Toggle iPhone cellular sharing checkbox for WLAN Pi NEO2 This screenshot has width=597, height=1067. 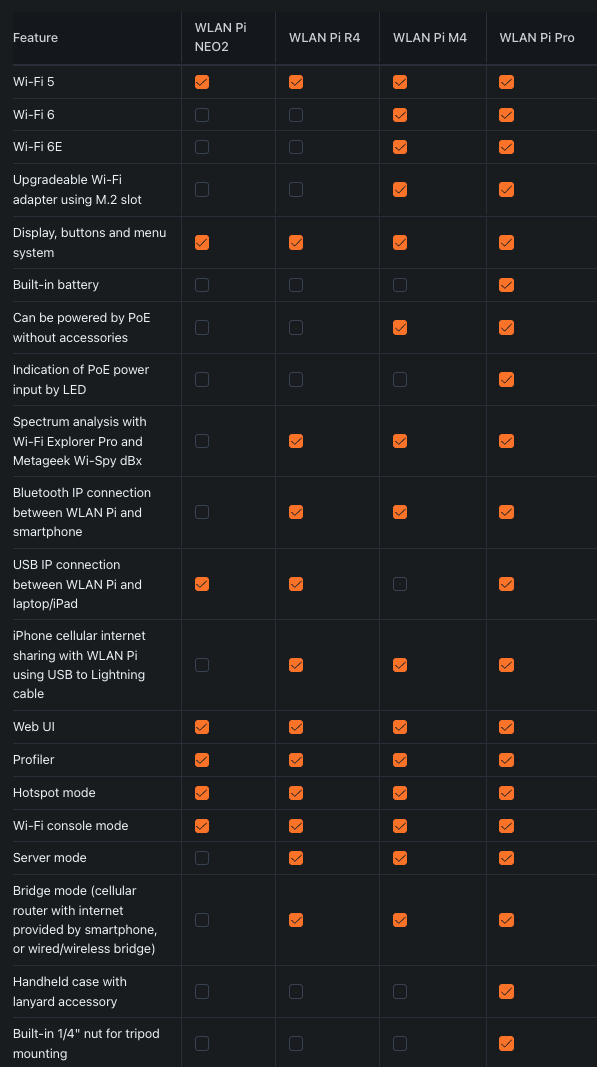pos(202,665)
